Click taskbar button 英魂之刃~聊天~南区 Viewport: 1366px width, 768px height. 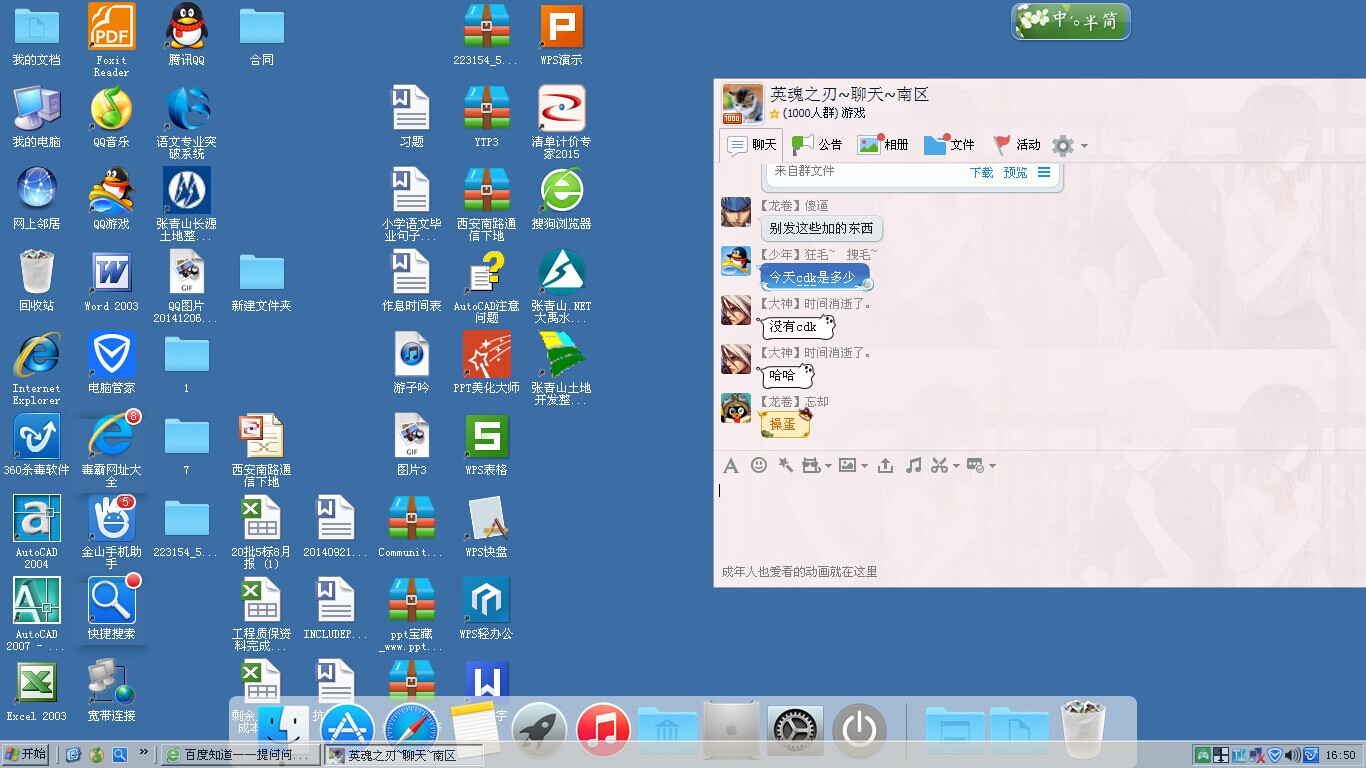(403, 755)
